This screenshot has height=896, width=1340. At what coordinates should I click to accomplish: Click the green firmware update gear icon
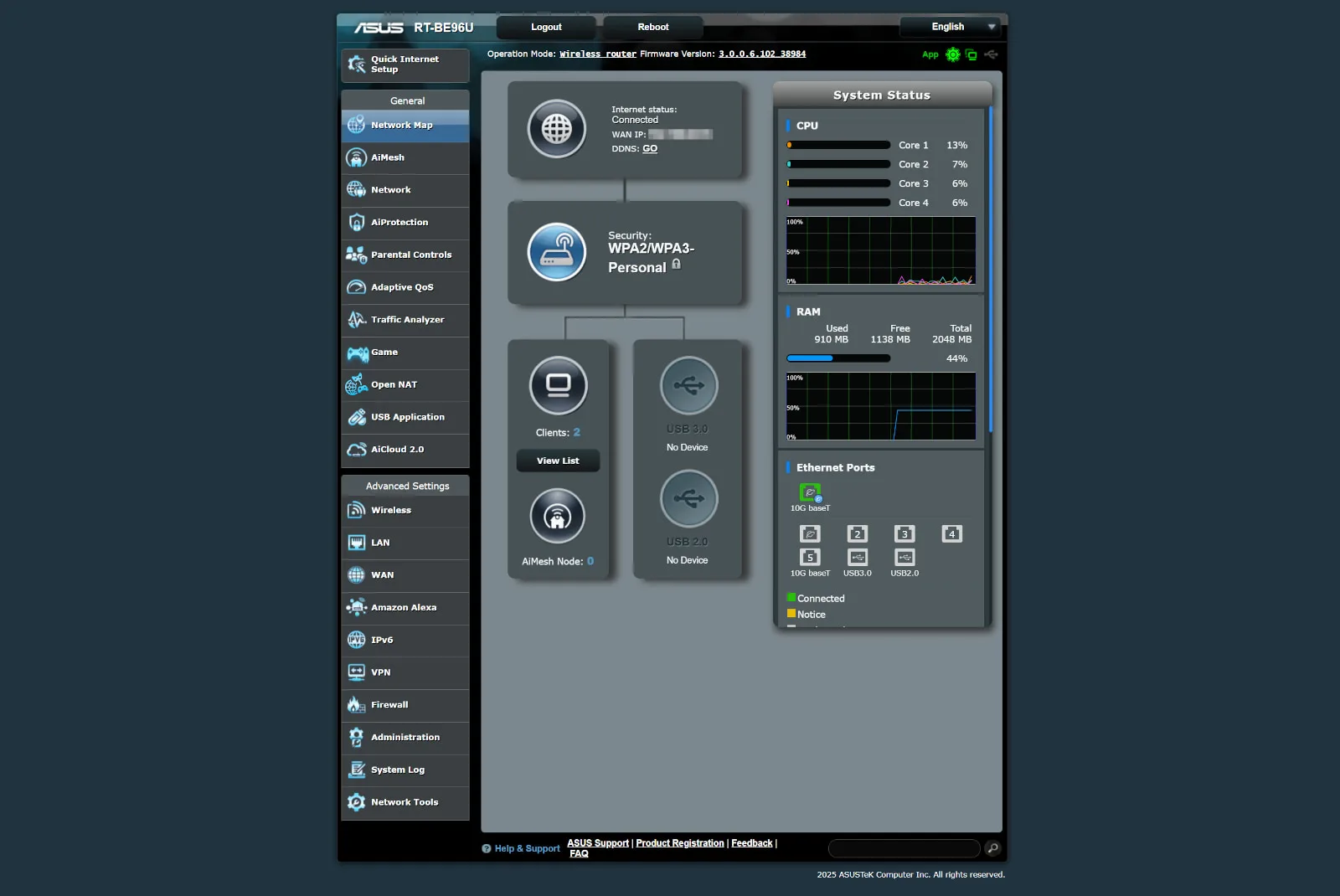(x=952, y=54)
